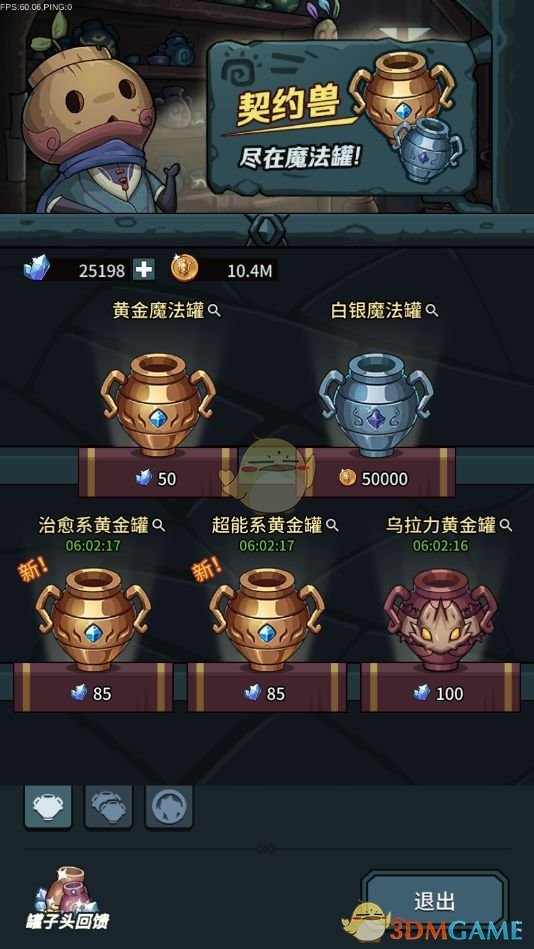Click the plus icon beside crystal count
Screen dimensions: 534x949
[143, 269]
